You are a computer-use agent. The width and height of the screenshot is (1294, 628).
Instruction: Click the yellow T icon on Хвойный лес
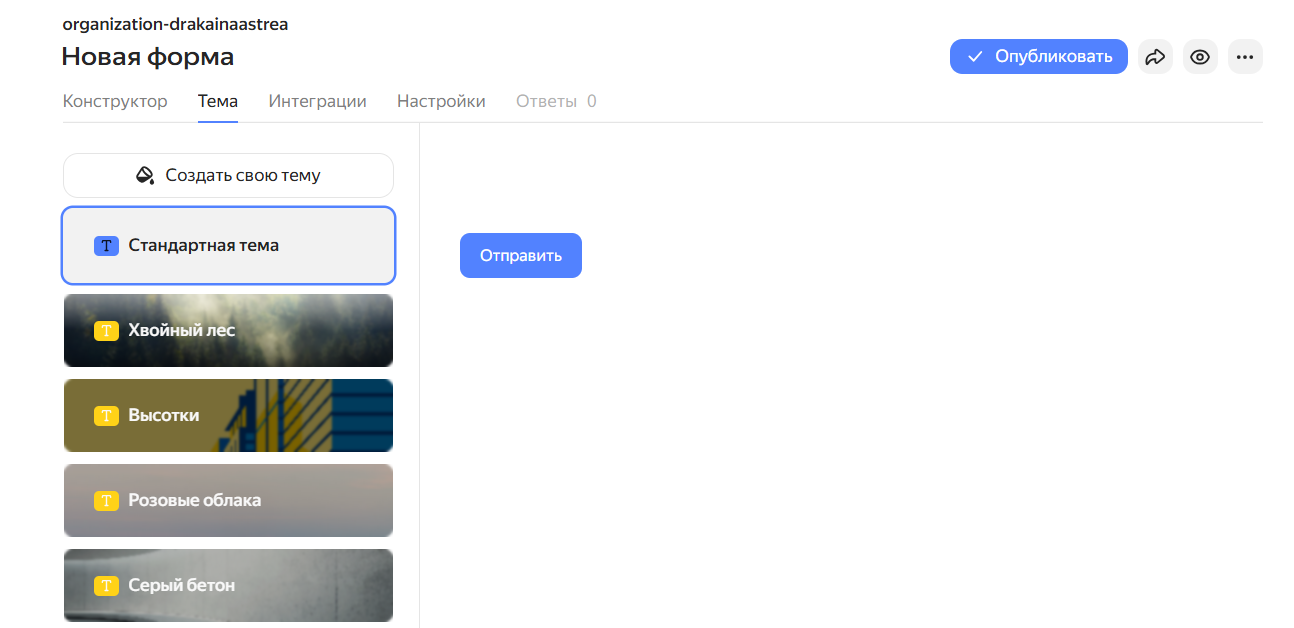106,331
